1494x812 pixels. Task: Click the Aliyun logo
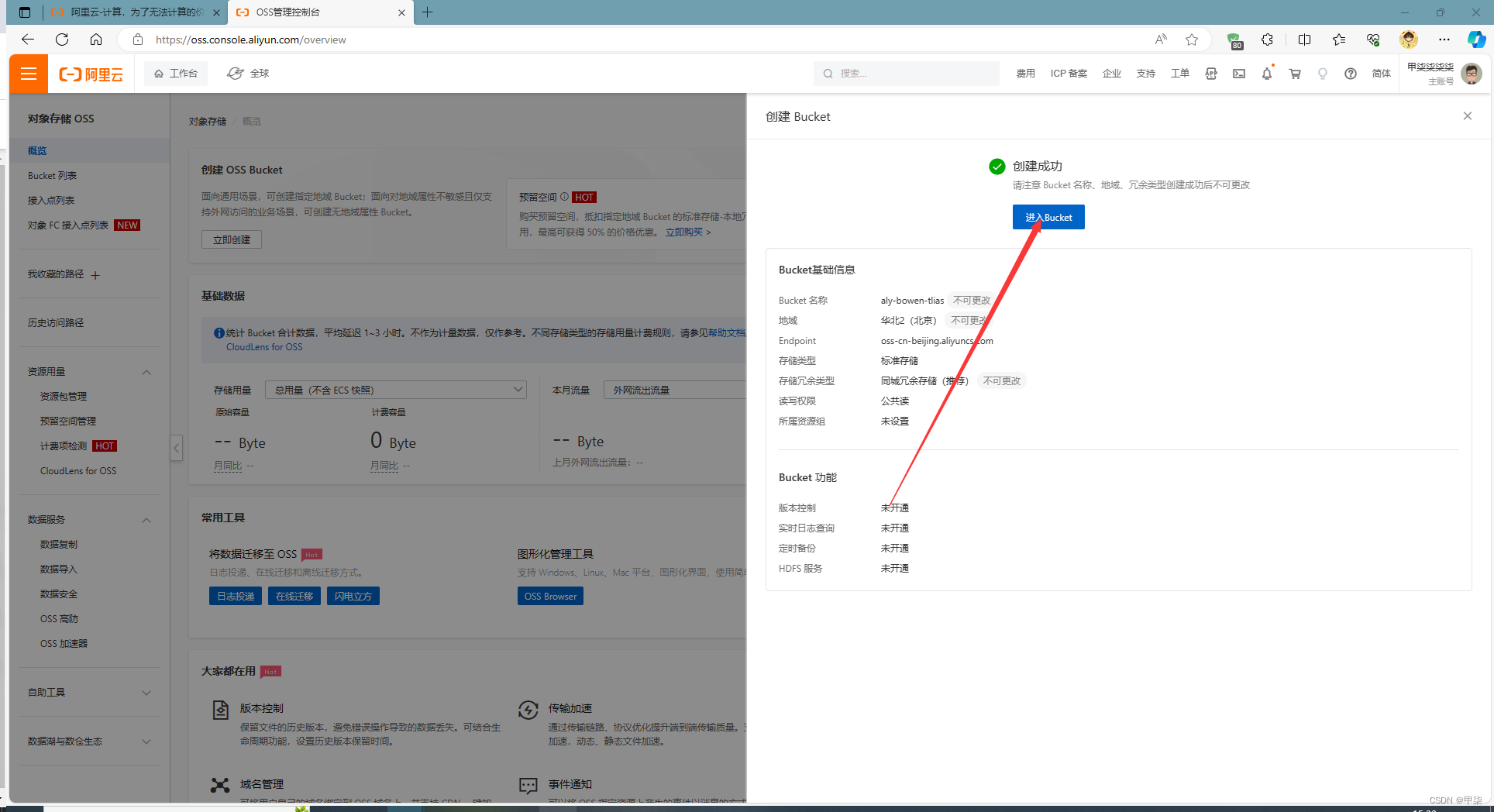[x=91, y=74]
